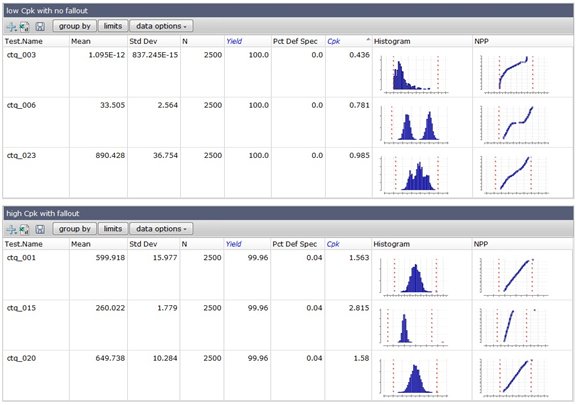Click the group by button in the bottom panel
577x405 pixels.
(75, 229)
